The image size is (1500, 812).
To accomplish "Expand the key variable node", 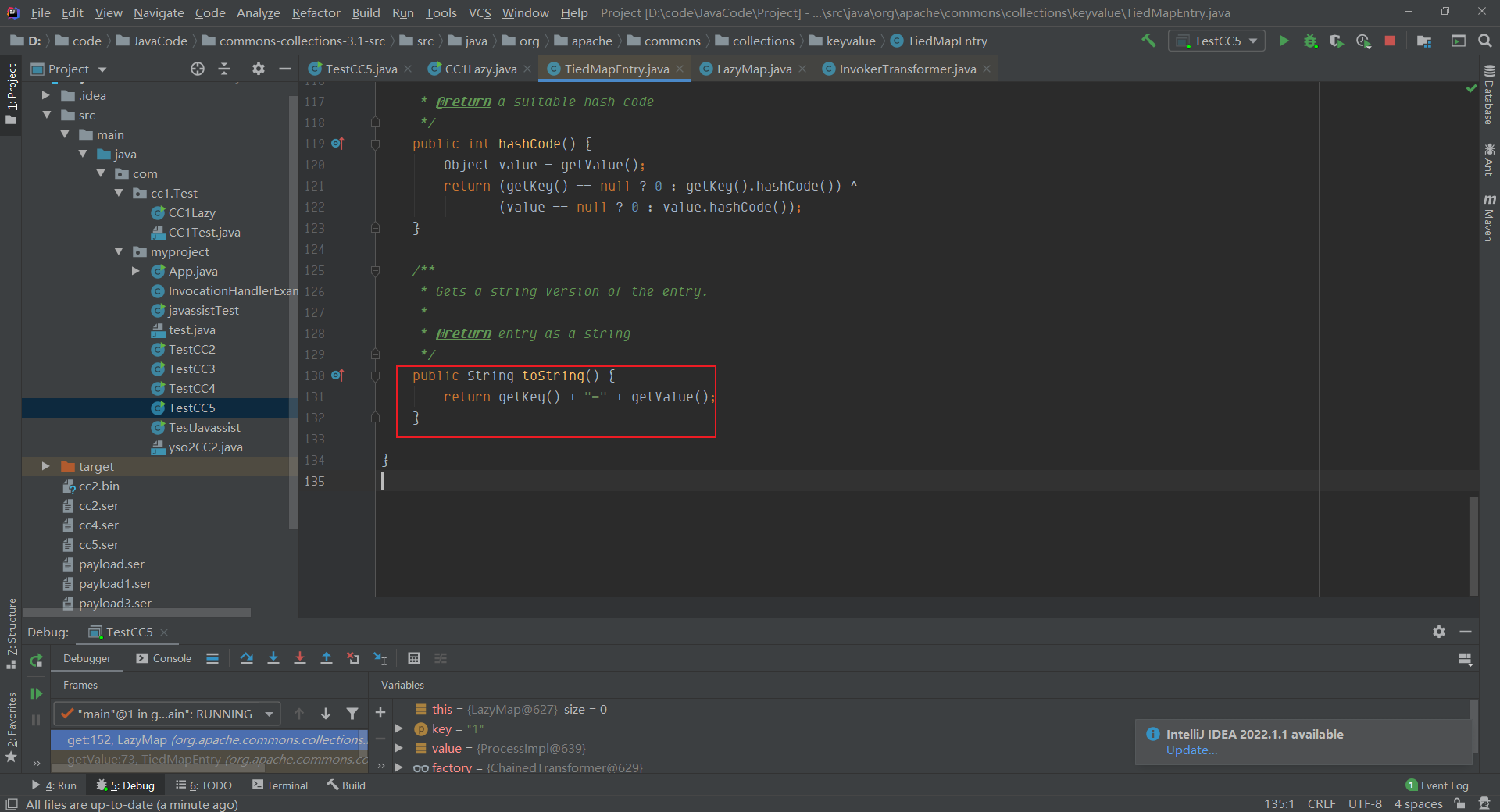I will [x=399, y=728].
